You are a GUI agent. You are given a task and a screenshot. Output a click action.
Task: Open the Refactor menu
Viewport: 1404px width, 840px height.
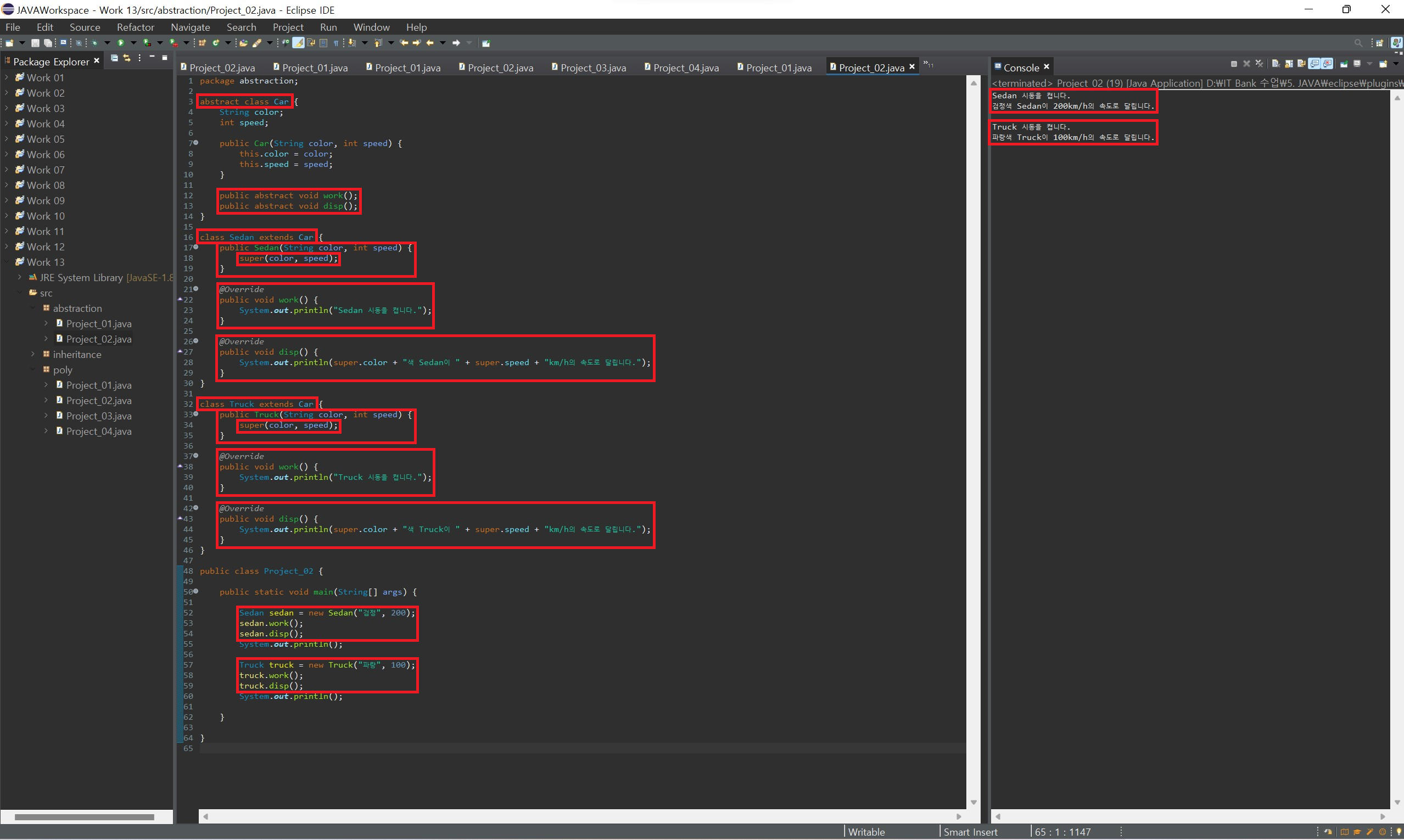[135, 27]
